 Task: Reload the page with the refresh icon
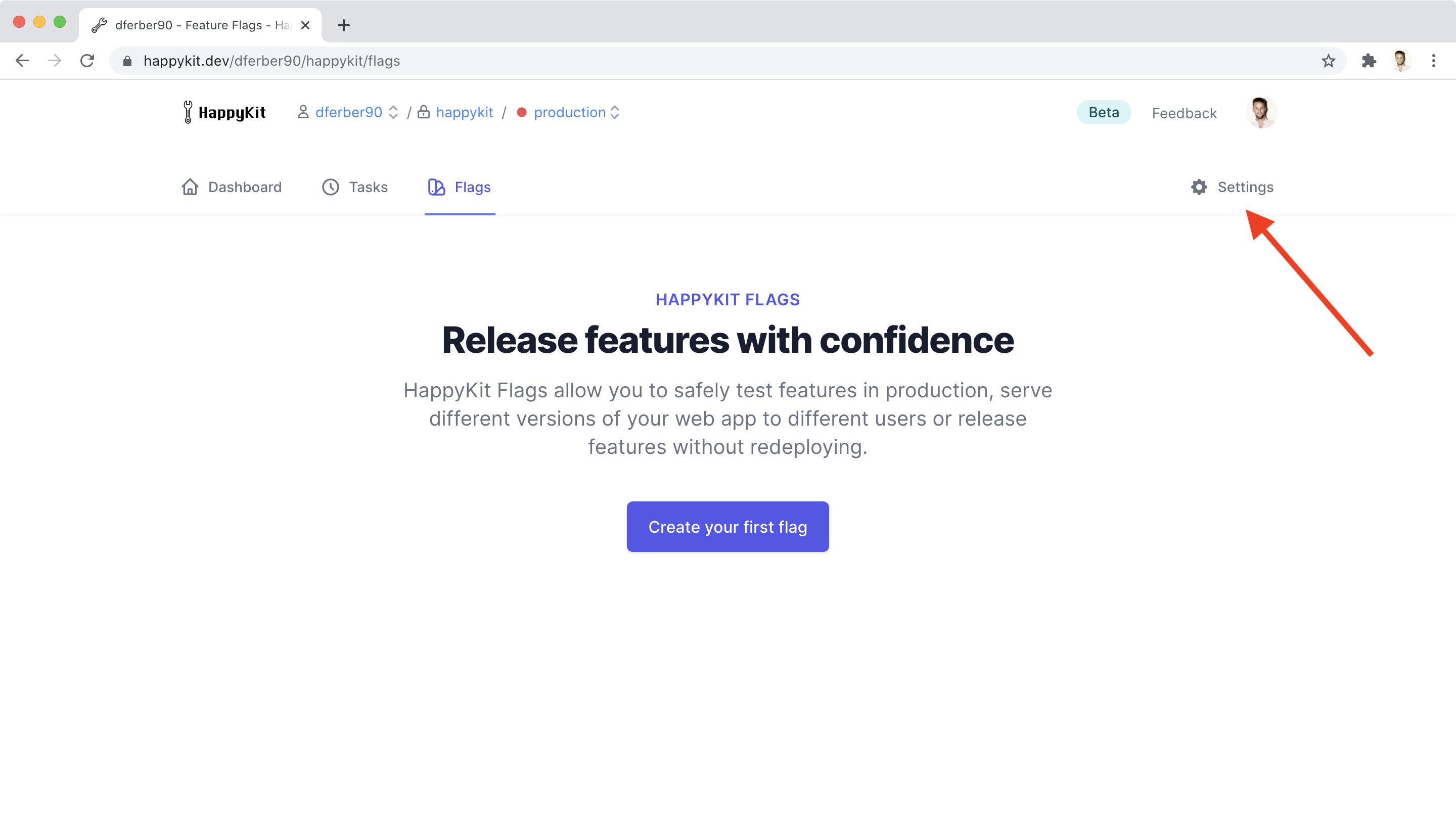pos(87,61)
